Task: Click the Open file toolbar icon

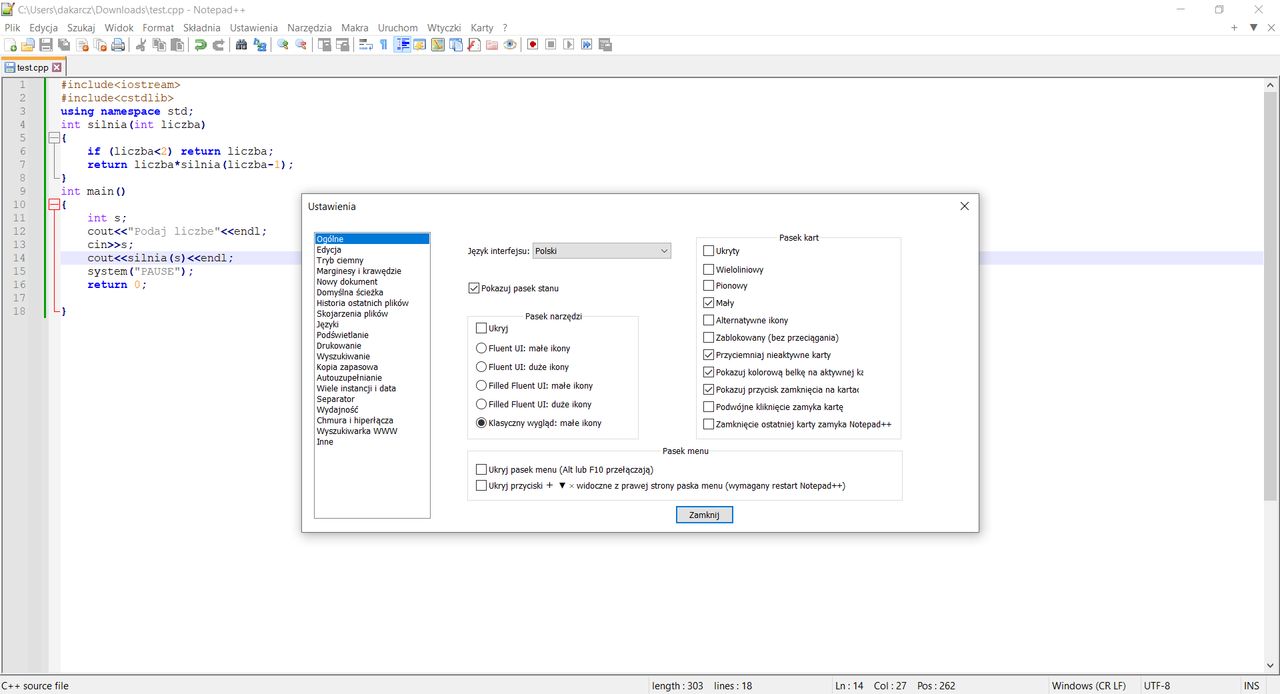Action: 27,44
